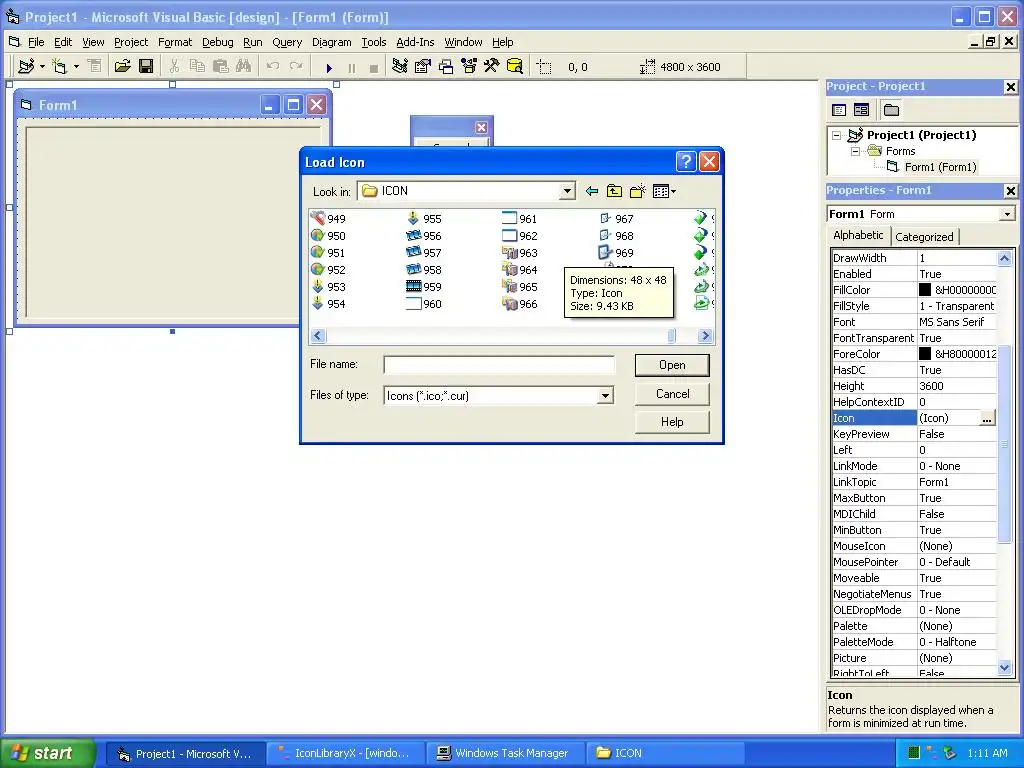
Task: Switch to the Alphabetic properties tab
Action: (858, 235)
